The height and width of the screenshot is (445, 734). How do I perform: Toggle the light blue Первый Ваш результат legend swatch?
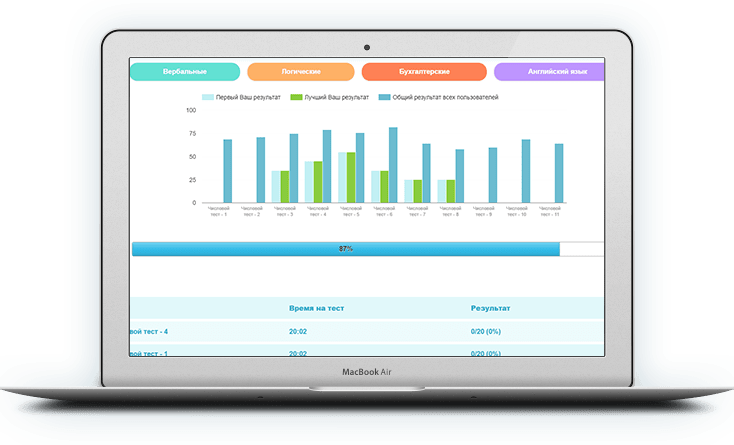click(x=208, y=97)
